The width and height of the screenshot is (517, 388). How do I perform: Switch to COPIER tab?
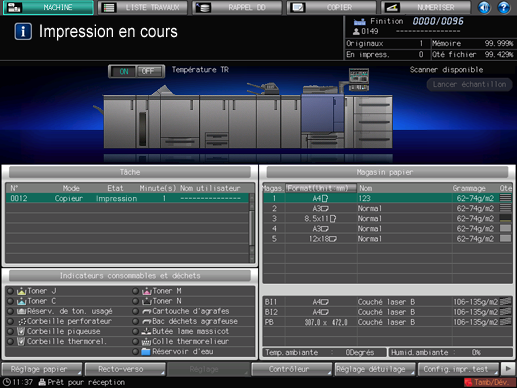tap(331, 7)
